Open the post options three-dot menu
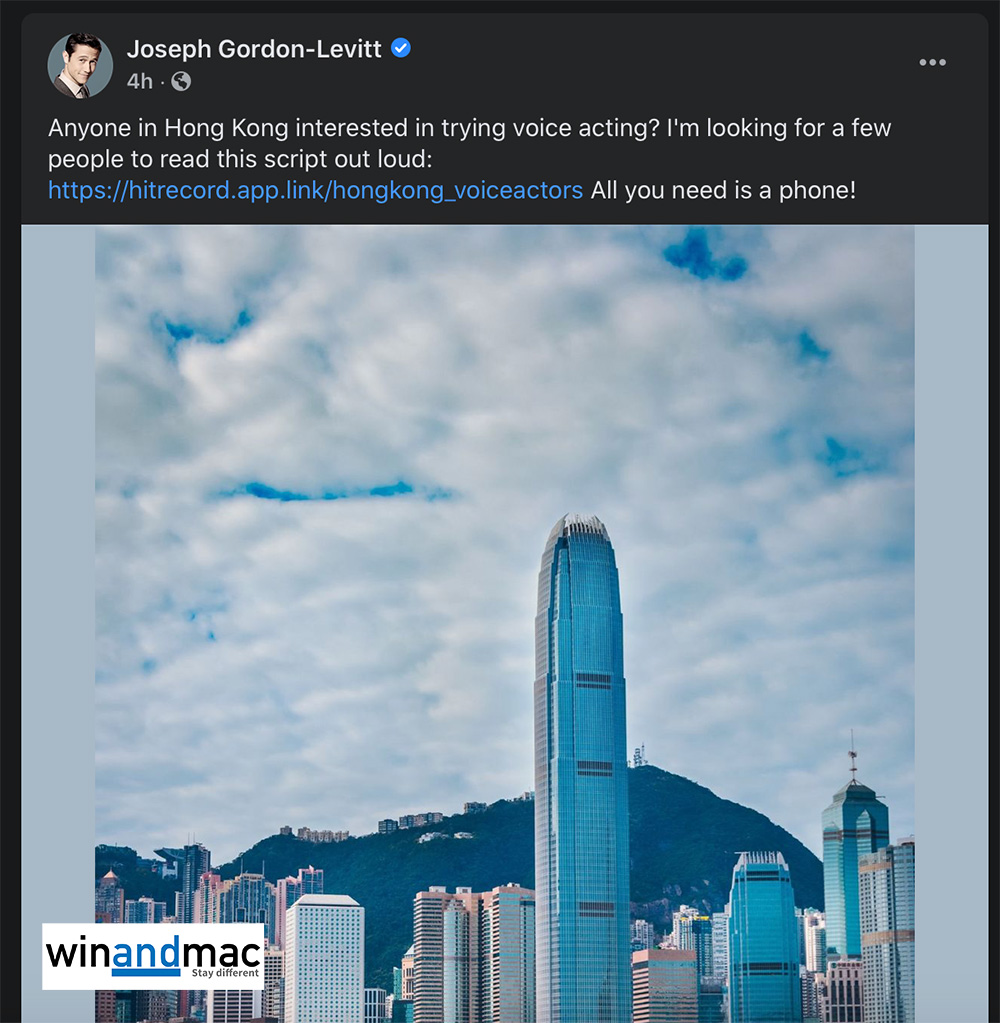 (x=932, y=62)
